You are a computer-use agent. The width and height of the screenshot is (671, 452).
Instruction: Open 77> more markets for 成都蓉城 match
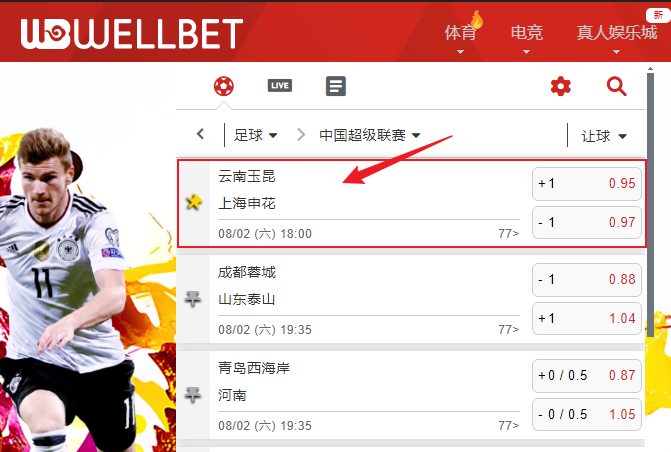509,330
